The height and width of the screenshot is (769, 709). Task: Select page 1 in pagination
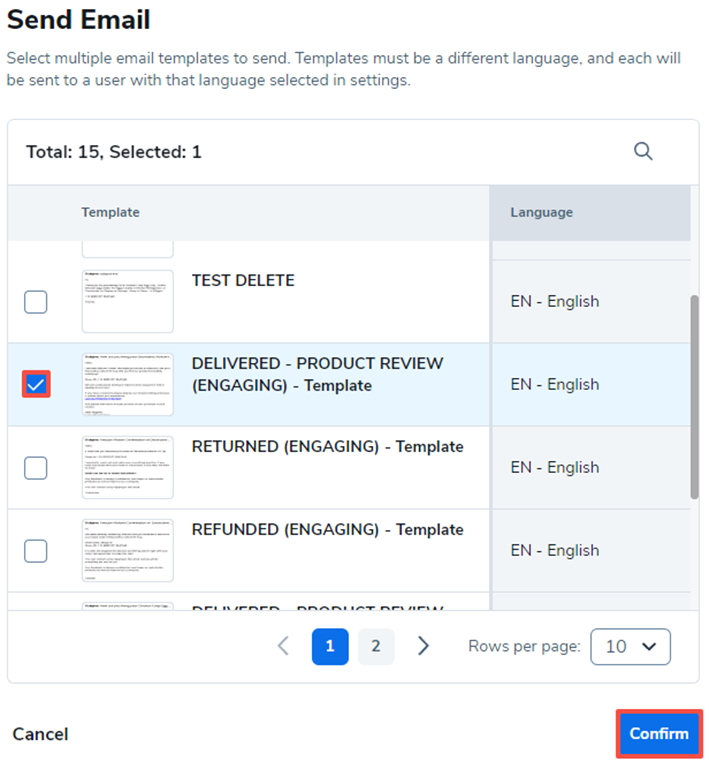point(330,646)
